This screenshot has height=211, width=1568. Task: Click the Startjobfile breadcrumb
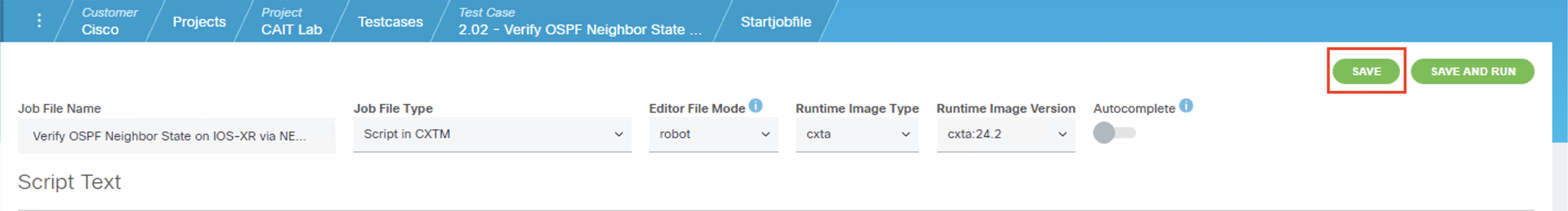[x=776, y=22]
